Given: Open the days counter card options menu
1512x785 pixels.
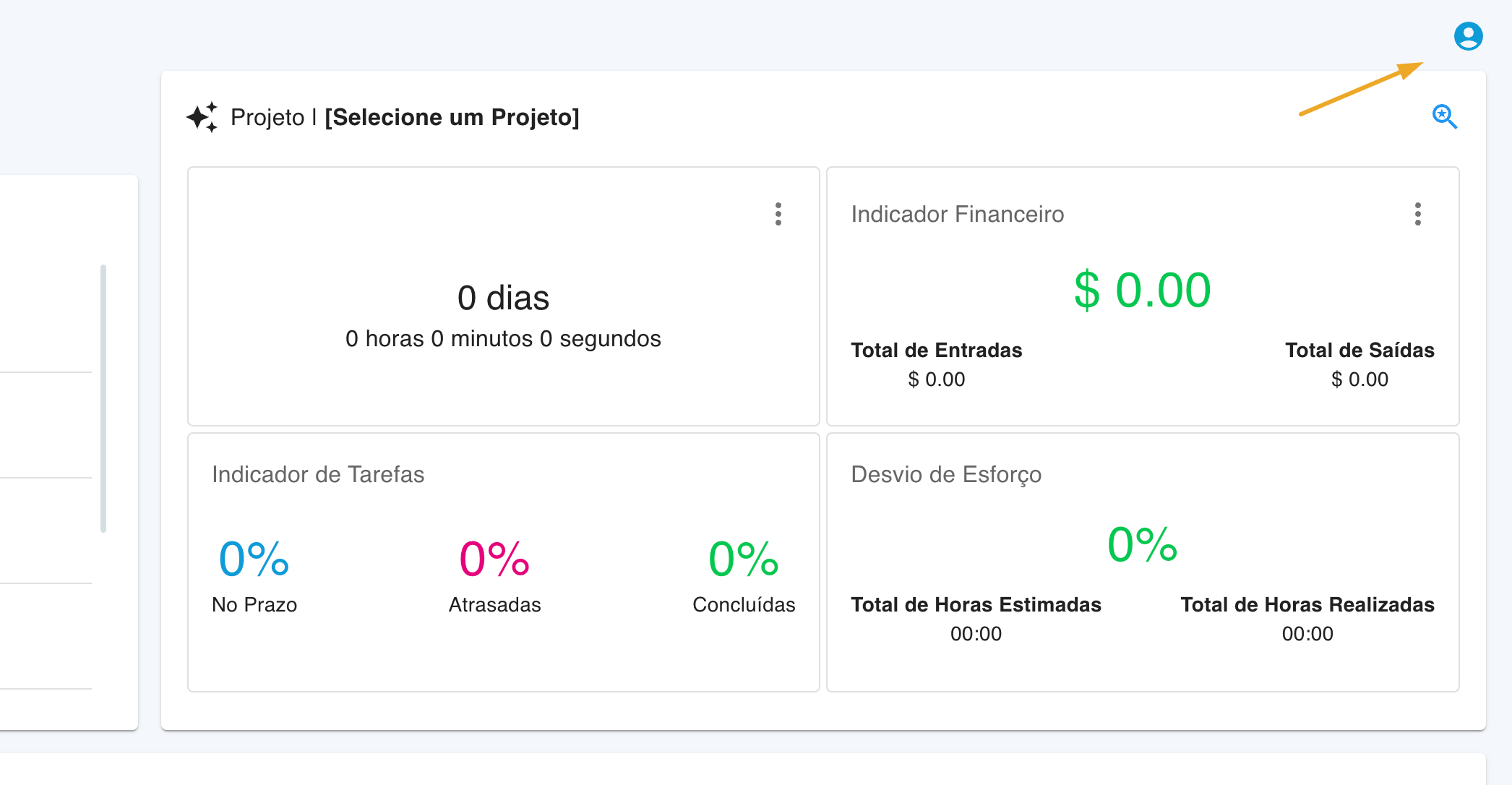Looking at the screenshot, I should 778,214.
